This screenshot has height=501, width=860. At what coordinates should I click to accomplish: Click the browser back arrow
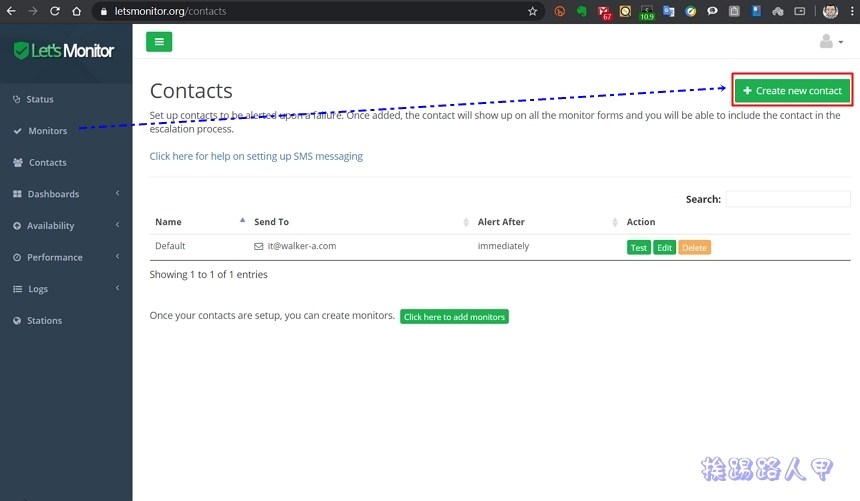[11, 11]
